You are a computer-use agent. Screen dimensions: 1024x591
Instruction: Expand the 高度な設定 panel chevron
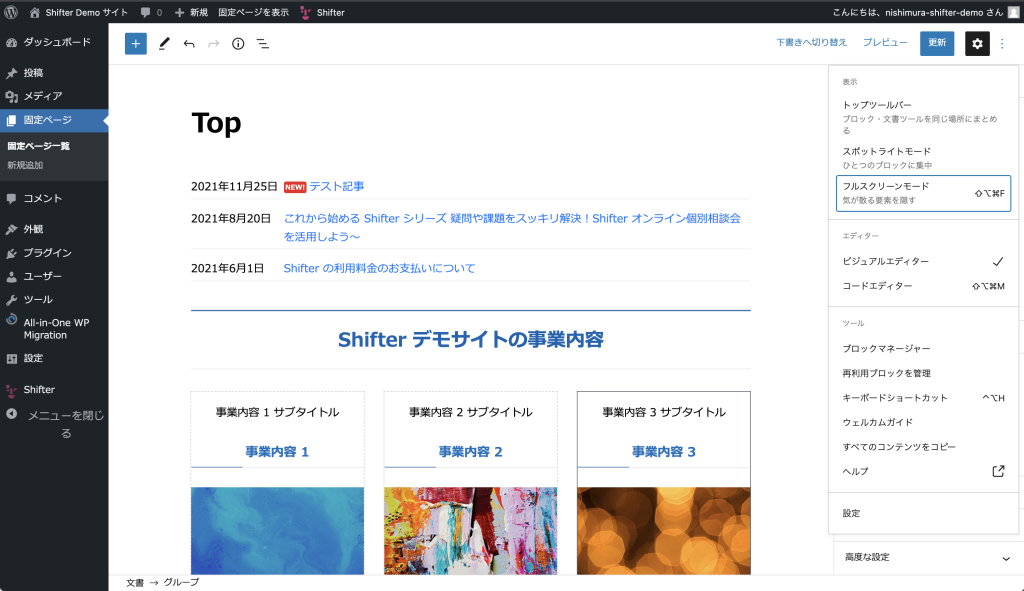click(1006, 558)
